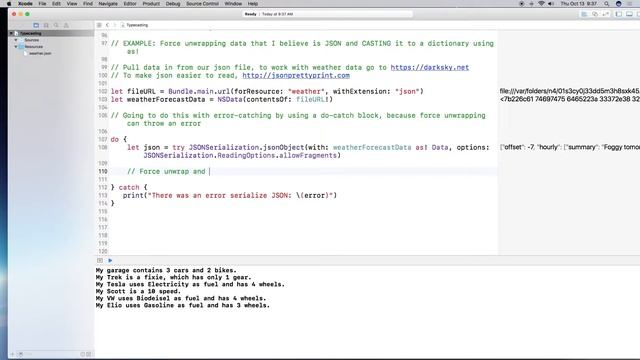
Task: Click console line about the Elio
Action: pyautogui.click(x=183, y=305)
